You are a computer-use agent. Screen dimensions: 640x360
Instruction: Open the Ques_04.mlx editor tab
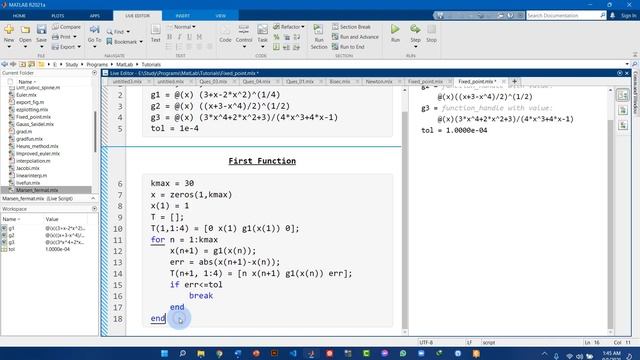(x=256, y=82)
